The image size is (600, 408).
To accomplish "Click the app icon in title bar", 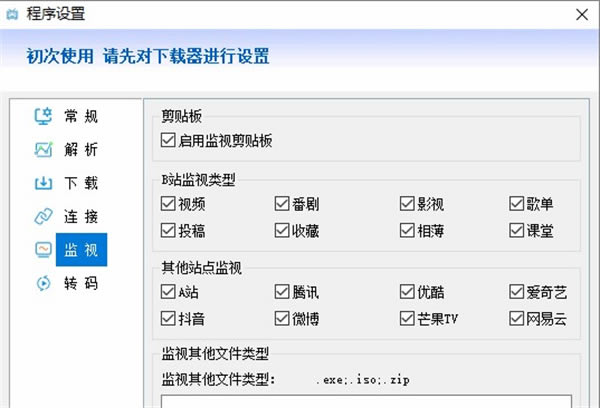I will (13, 13).
